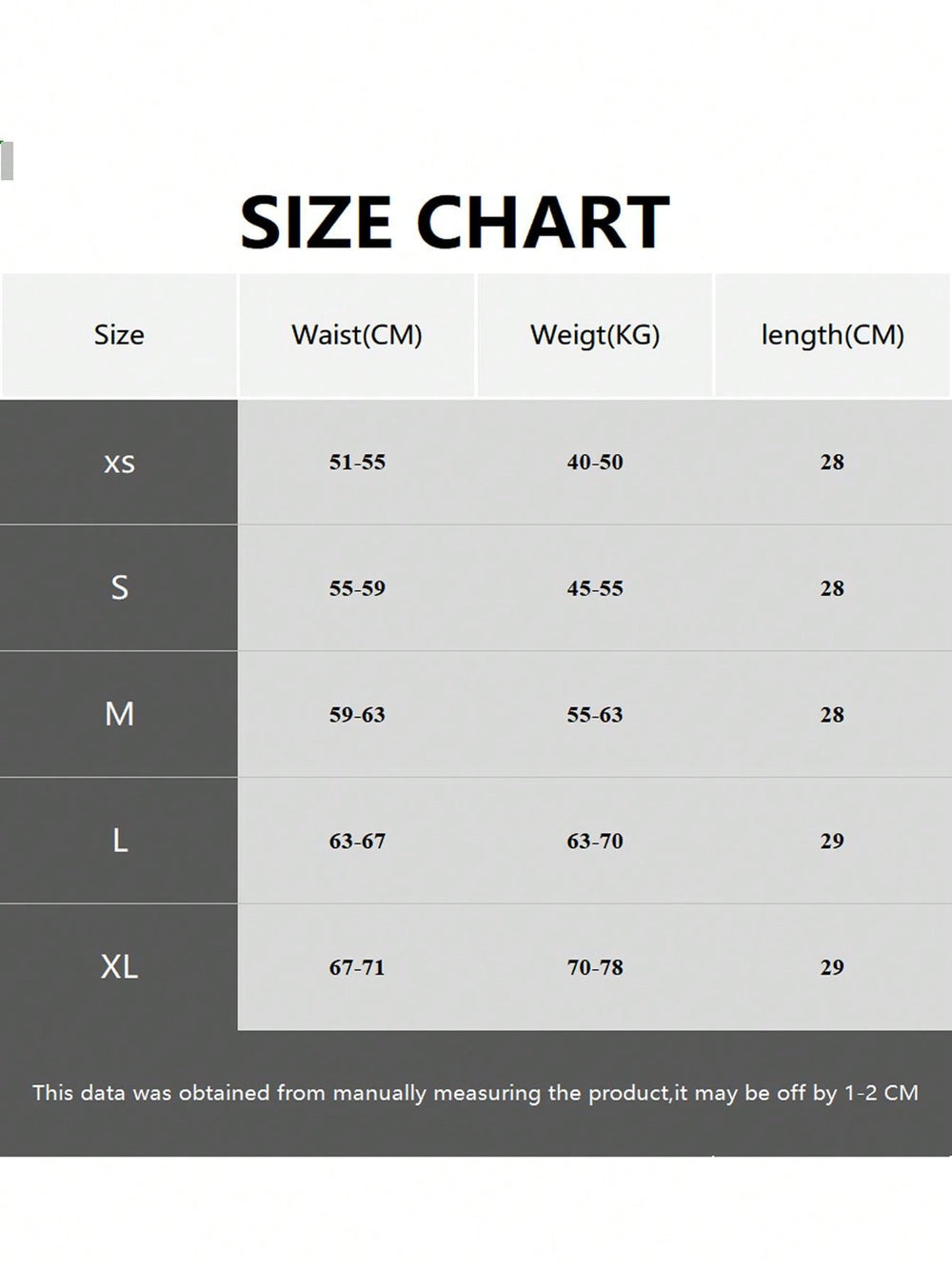Image resolution: width=952 pixels, height=1268 pixels.
Task: Click the manual measurement disclaimer text
Action: 475,1093
